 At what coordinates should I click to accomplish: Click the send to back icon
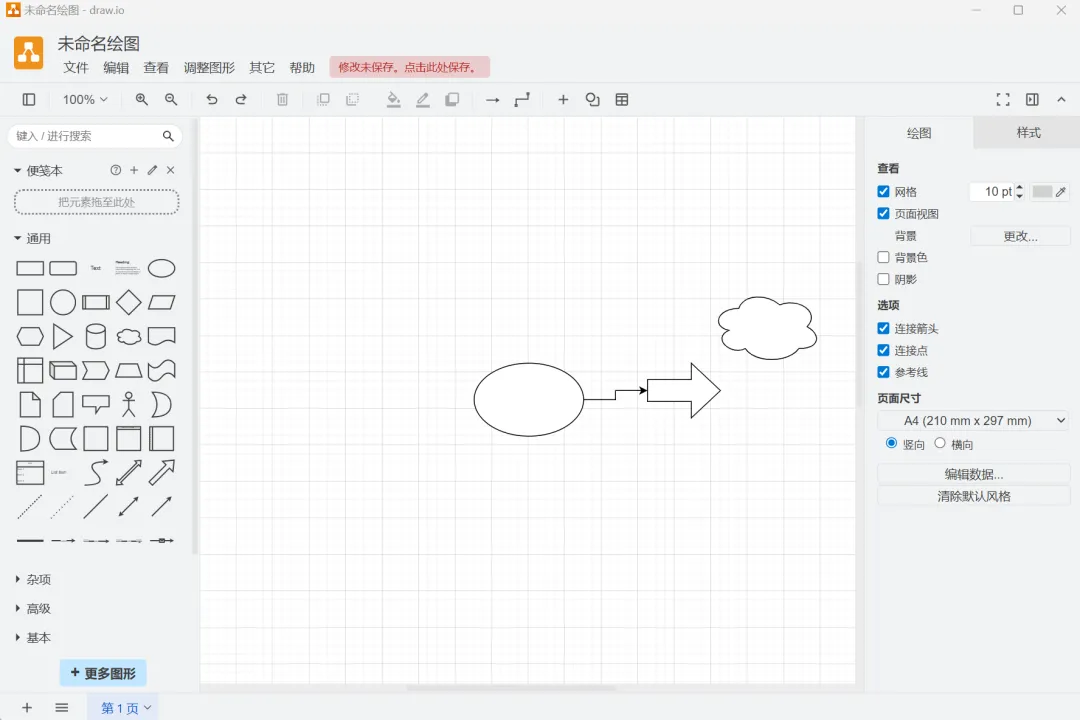click(353, 100)
